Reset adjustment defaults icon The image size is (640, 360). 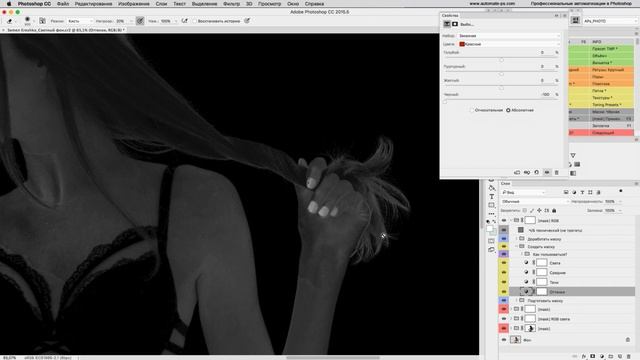click(537, 173)
